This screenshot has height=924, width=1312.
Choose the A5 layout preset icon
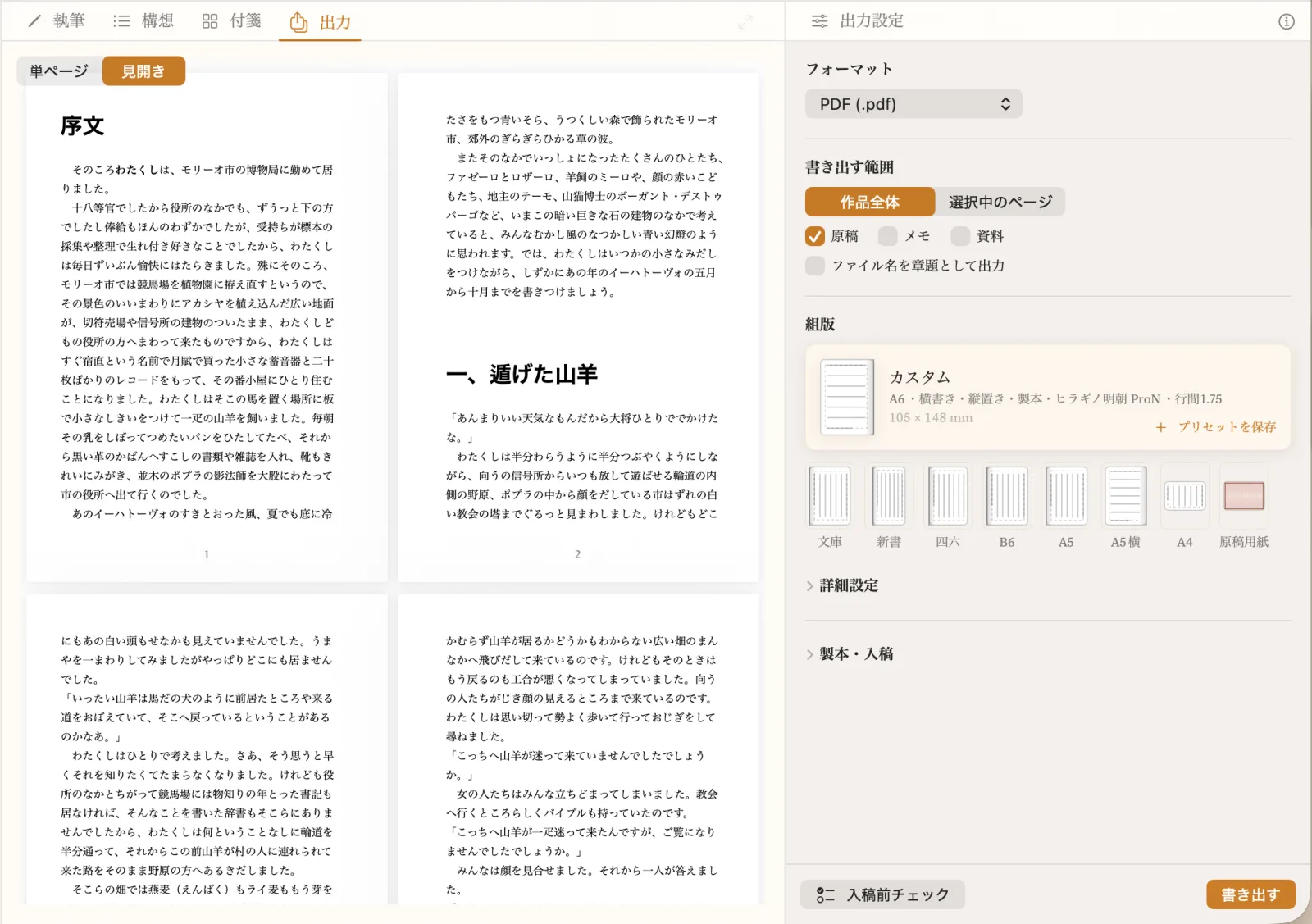(x=1066, y=496)
